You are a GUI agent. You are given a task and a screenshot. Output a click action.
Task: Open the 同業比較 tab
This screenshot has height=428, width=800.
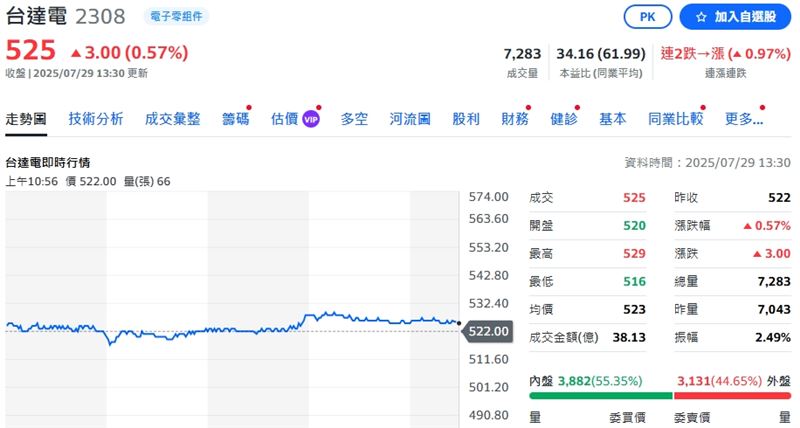676,119
